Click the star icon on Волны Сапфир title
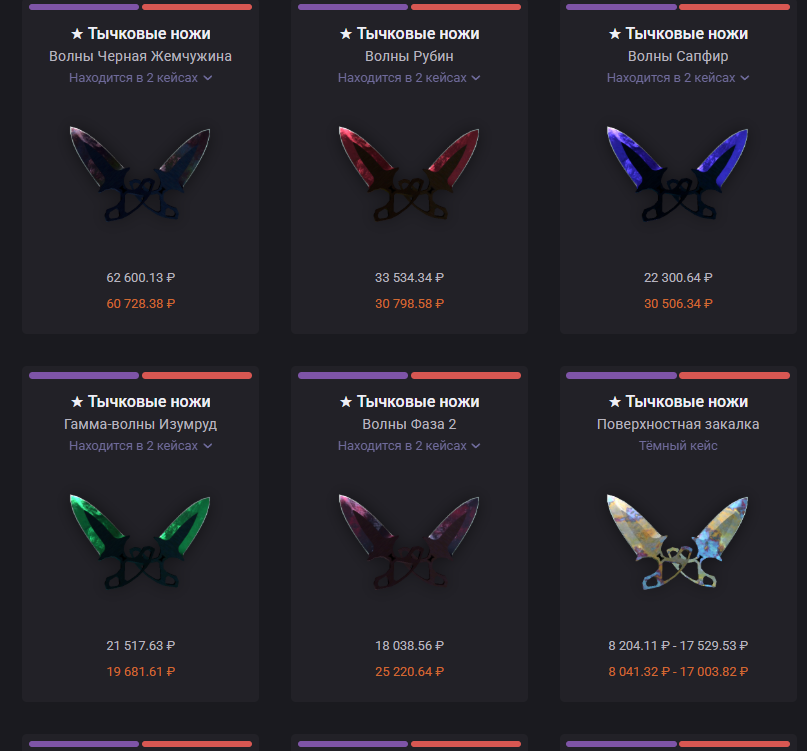The image size is (807, 751). pos(615,34)
